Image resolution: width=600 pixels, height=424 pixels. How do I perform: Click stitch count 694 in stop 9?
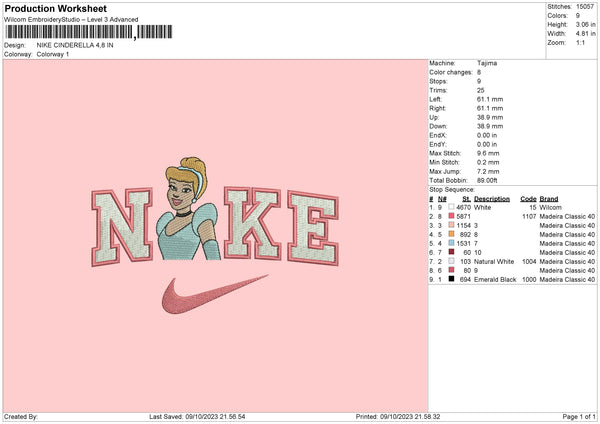click(465, 279)
